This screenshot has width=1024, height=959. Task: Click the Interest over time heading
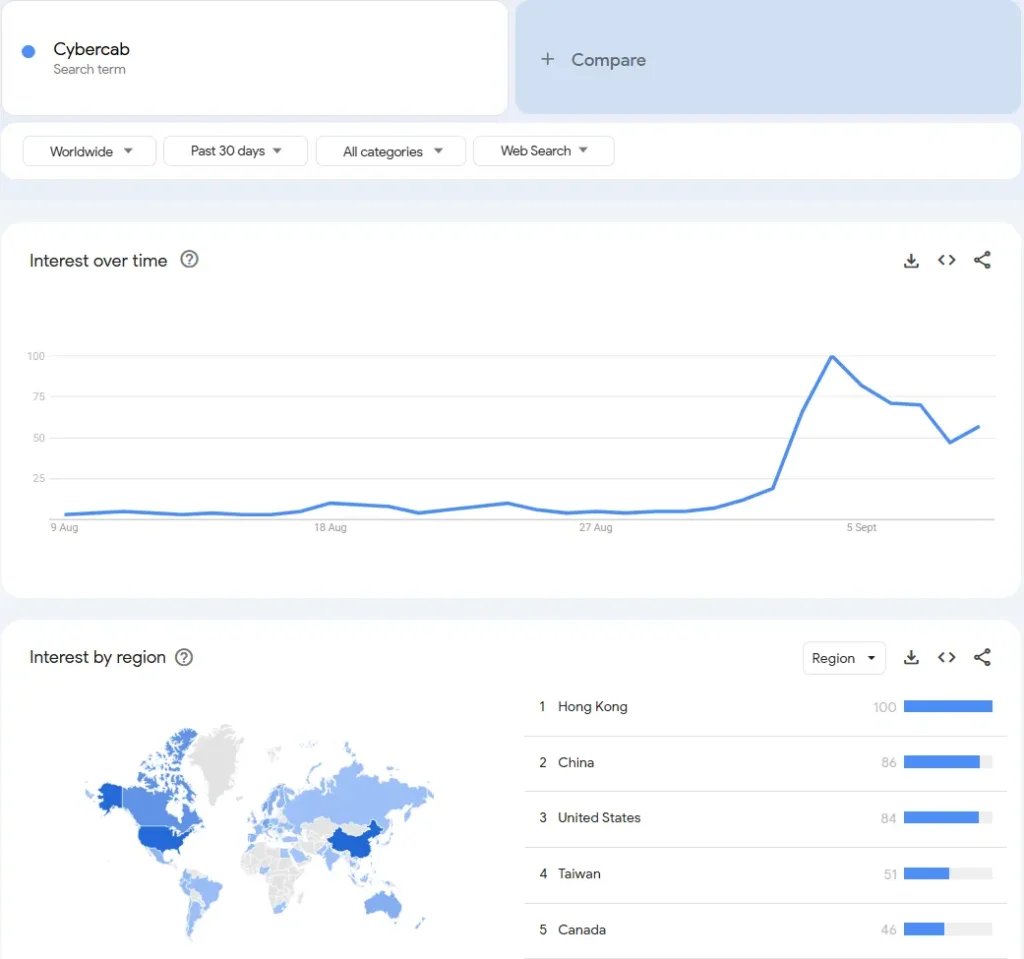pyautogui.click(x=99, y=261)
